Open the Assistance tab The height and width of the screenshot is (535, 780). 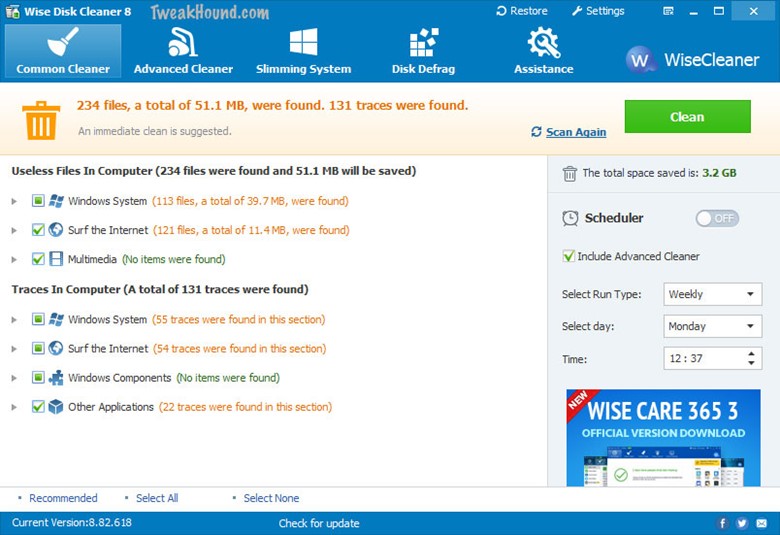click(x=544, y=51)
